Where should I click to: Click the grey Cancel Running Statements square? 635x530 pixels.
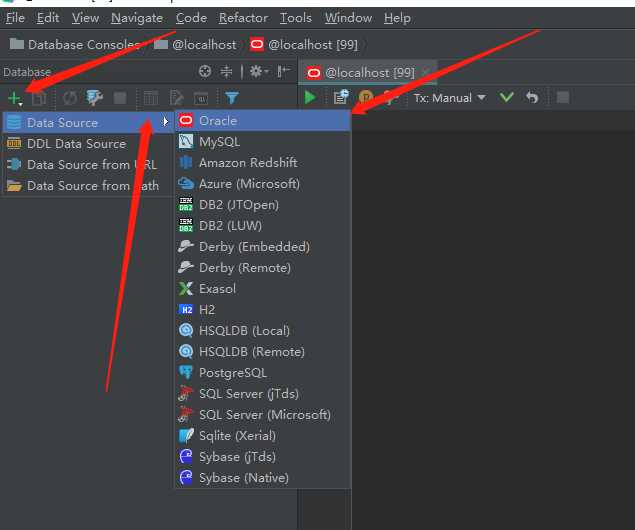tap(563, 98)
